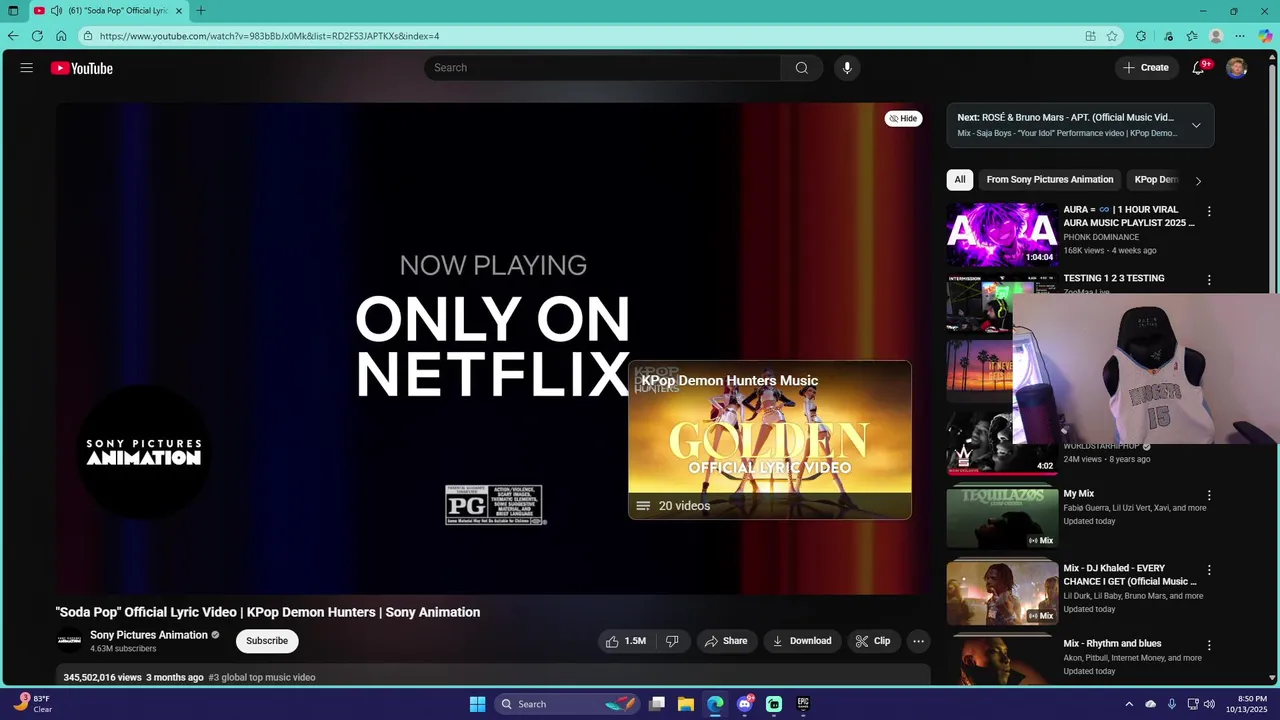Open the split screen app icon
The height and width of the screenshot is (720, 1280).
click(1090, 36)
